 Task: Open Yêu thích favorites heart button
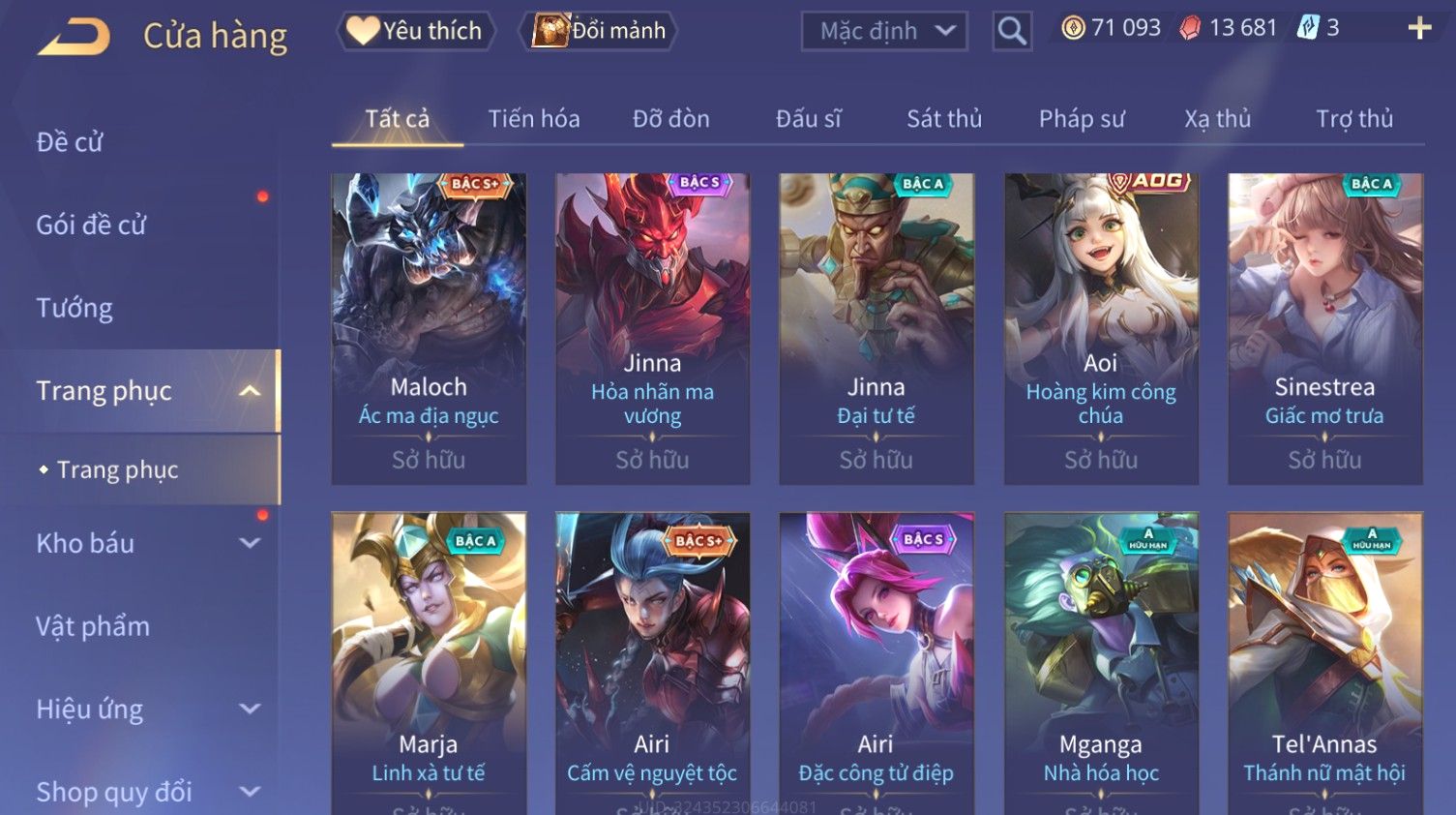tap(416, 31)
